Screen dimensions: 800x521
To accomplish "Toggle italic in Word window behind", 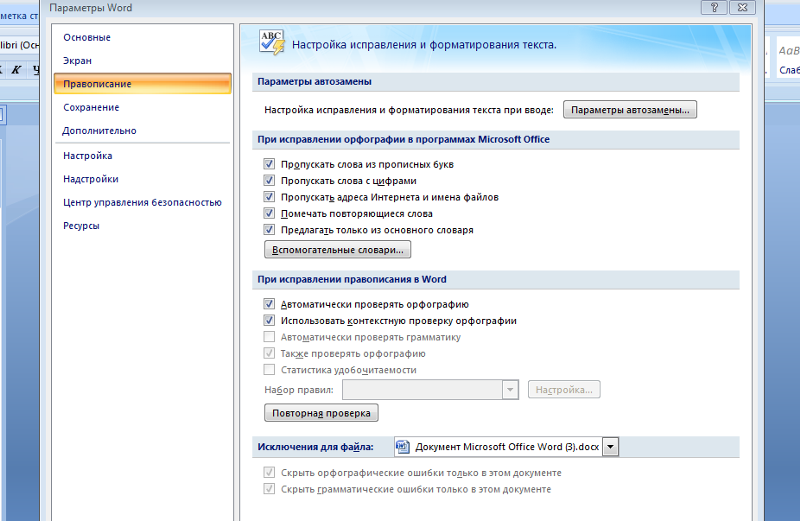I will tap(17, 70).
